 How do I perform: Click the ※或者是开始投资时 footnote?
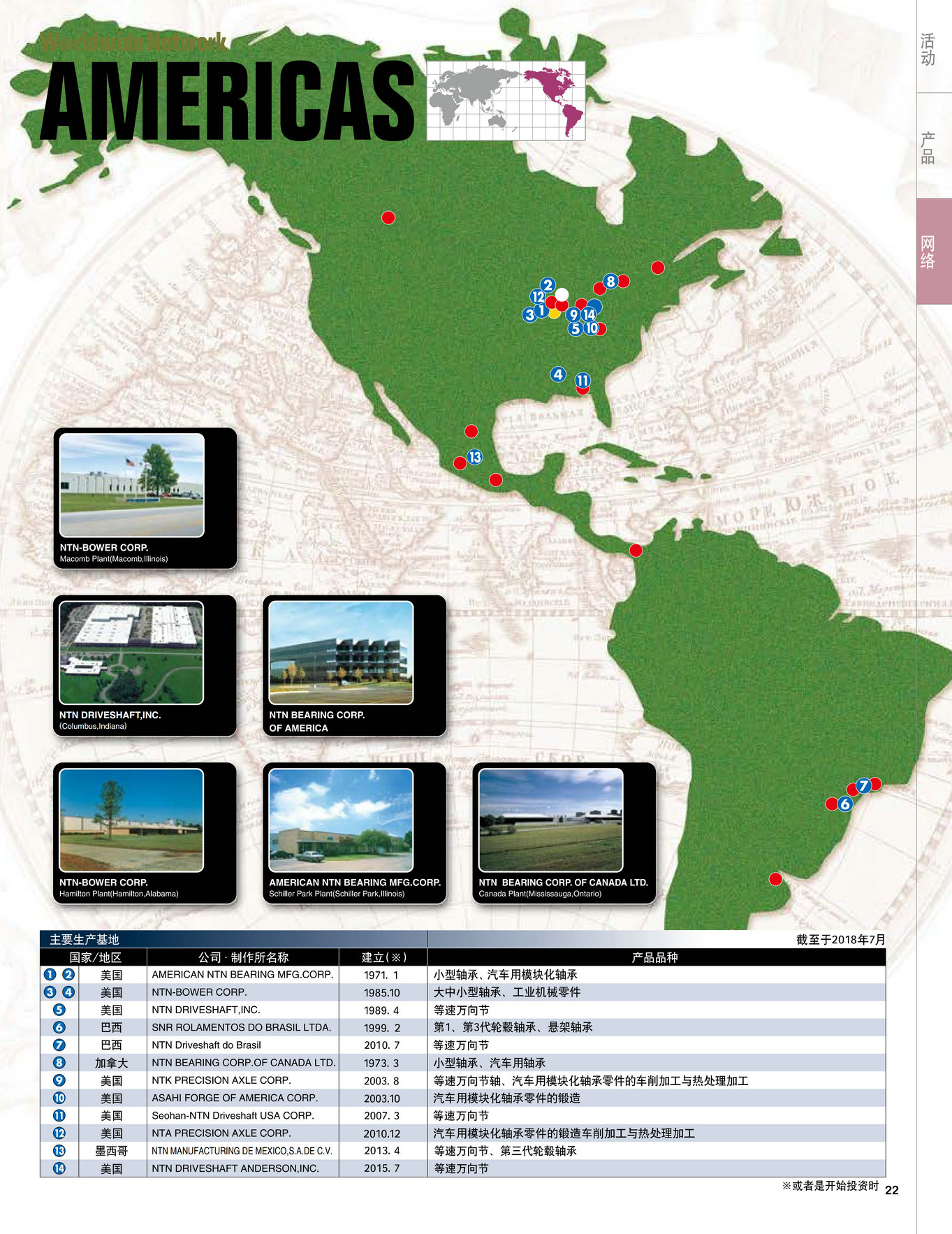click(830, 1186)
